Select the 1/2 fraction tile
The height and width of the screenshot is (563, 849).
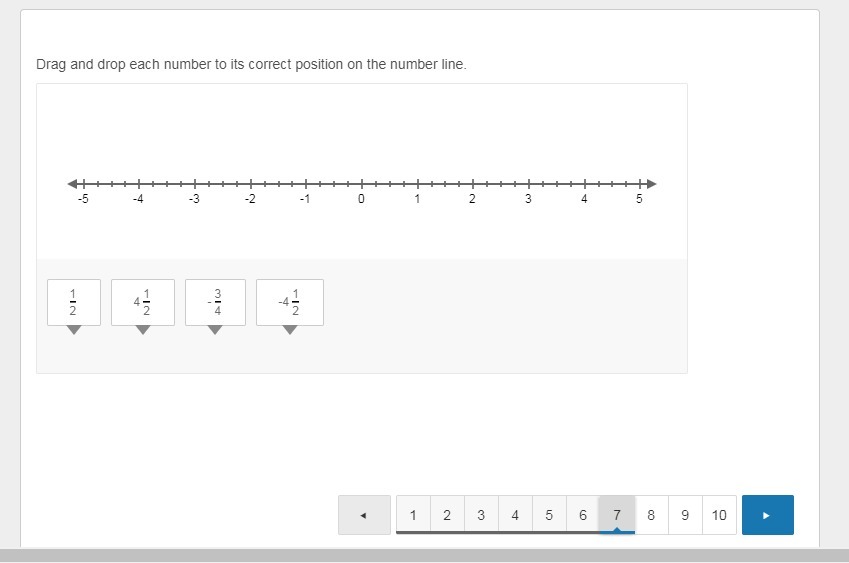tap(73, 302)
